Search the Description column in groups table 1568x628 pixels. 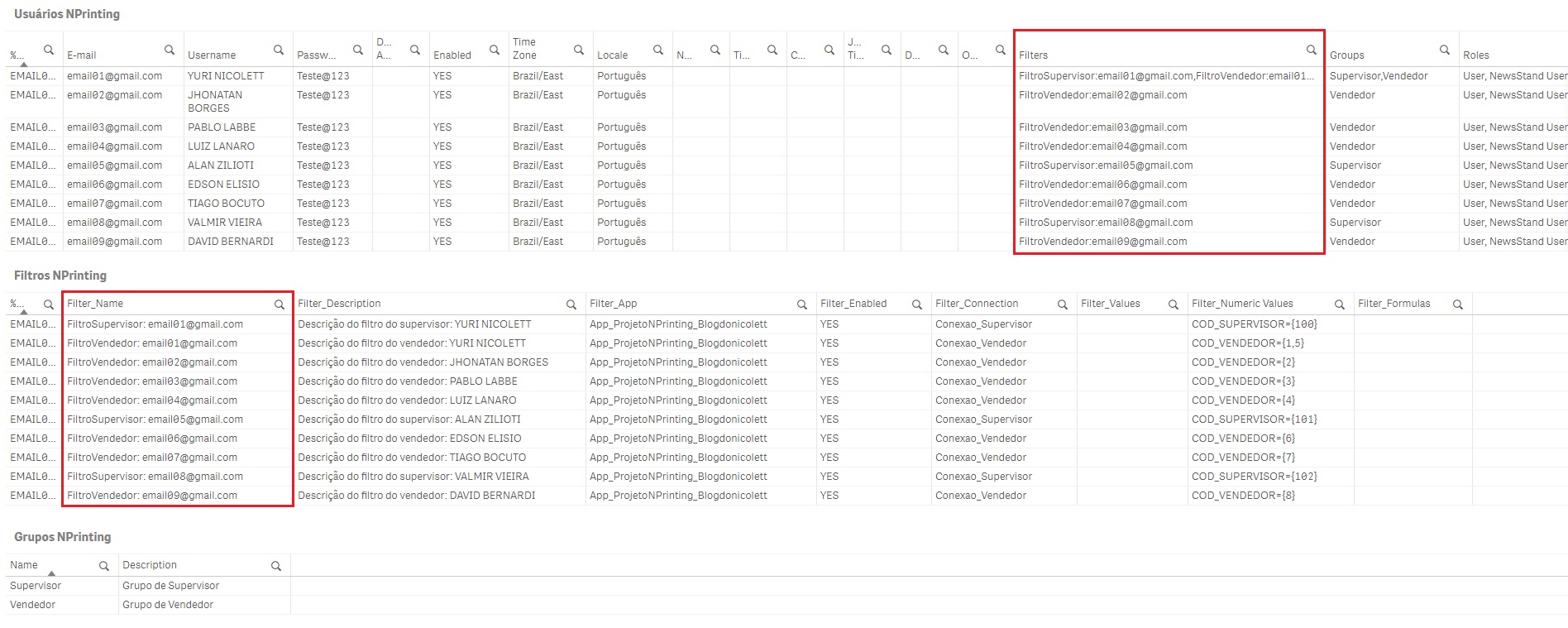(x=276, y=566)
